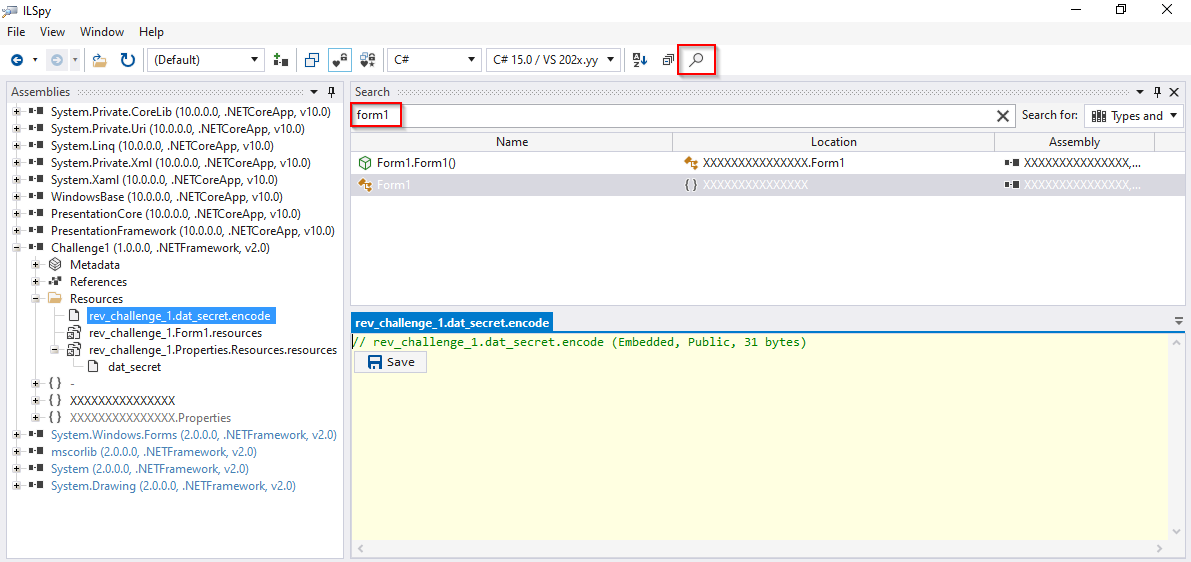Toggle show all types and members button

[368, 60]
